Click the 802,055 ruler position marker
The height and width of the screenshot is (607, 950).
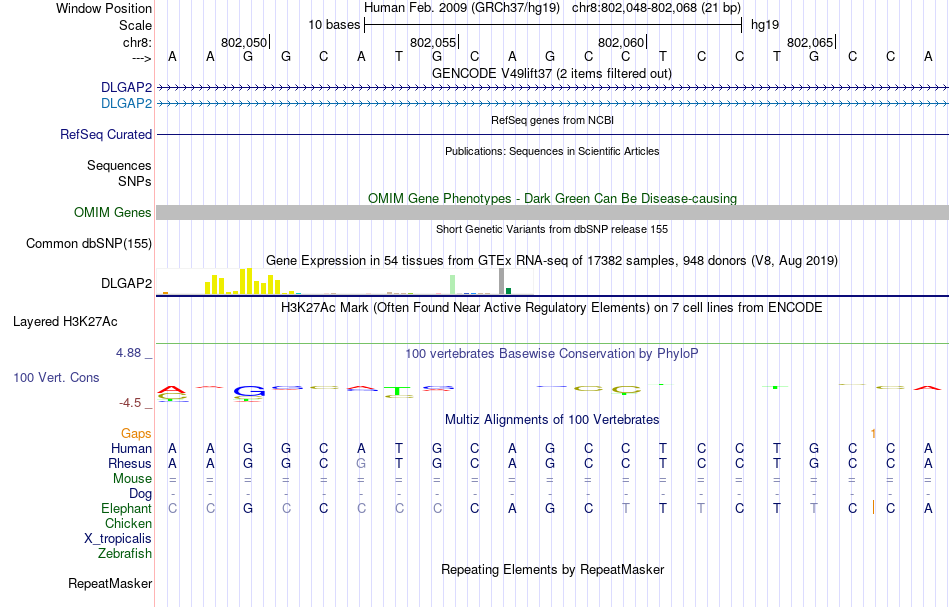pos(433,42)
